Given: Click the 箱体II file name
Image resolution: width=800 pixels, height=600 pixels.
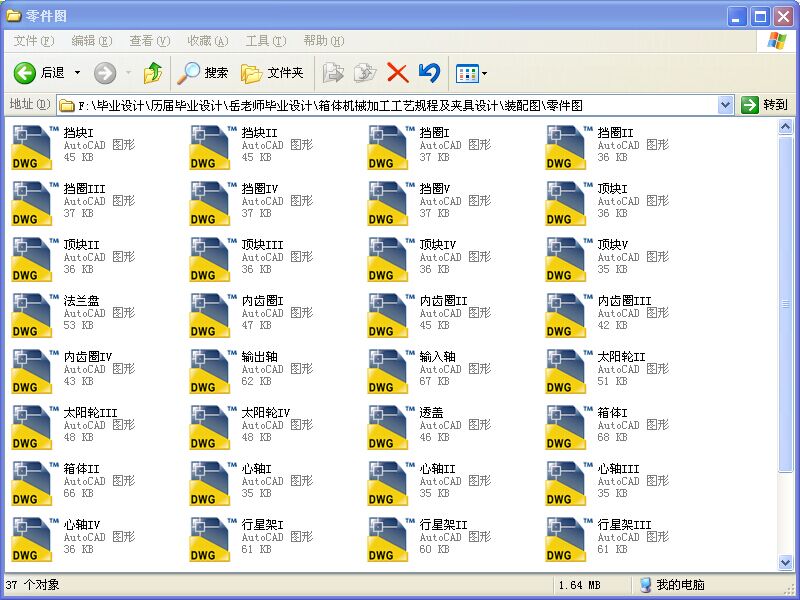Looking at the screenshot, I should pyautogui.click(x=82, y=469).
